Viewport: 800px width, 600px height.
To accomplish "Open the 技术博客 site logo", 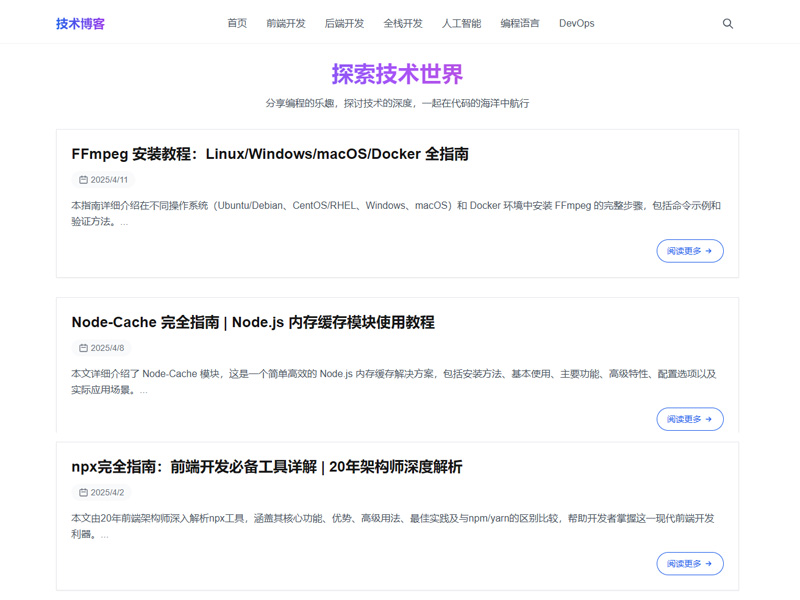I will pyautogui.click(x=80, y=23).
